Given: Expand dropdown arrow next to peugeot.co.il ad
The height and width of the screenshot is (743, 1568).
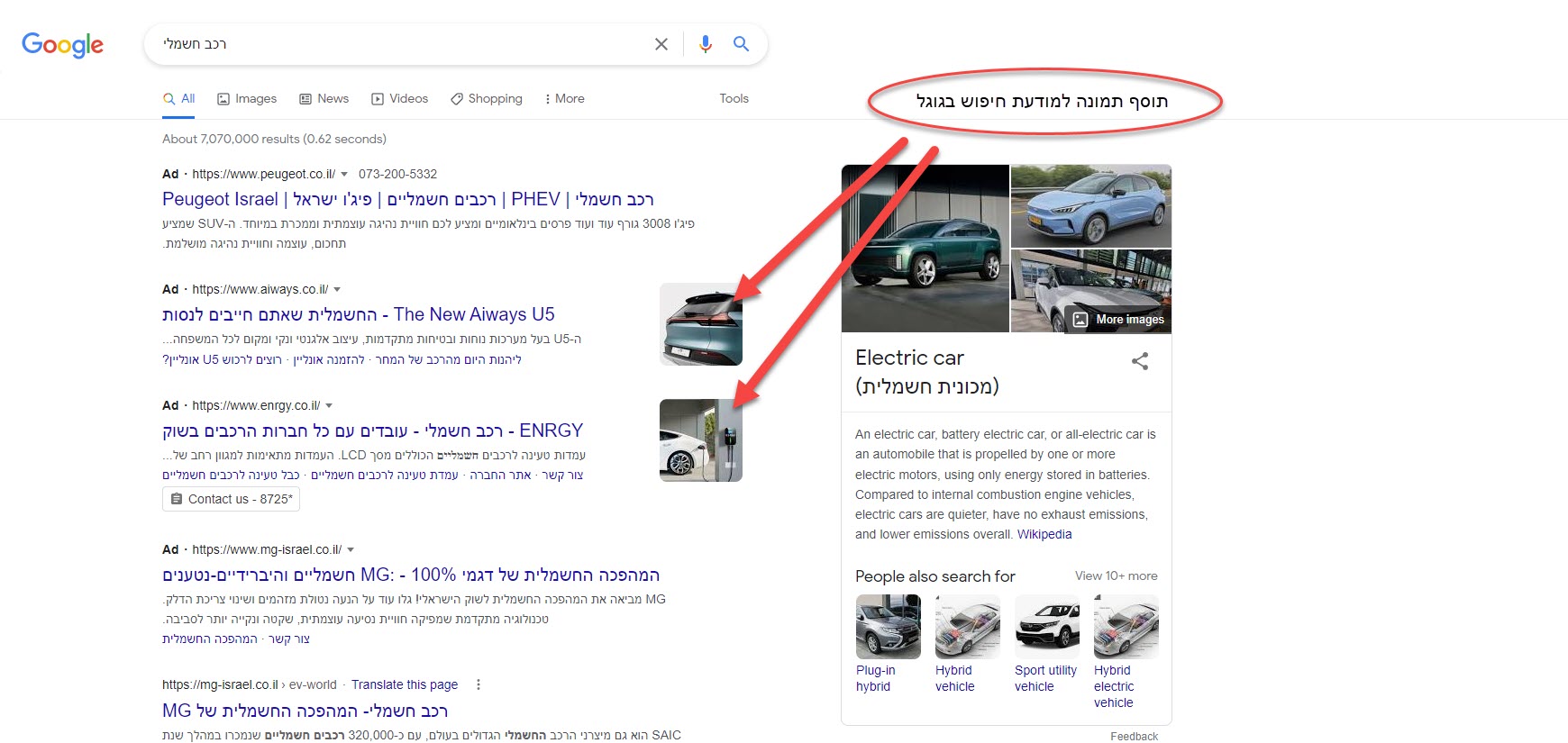Looking at the screenshot, I should coord(344,175).
